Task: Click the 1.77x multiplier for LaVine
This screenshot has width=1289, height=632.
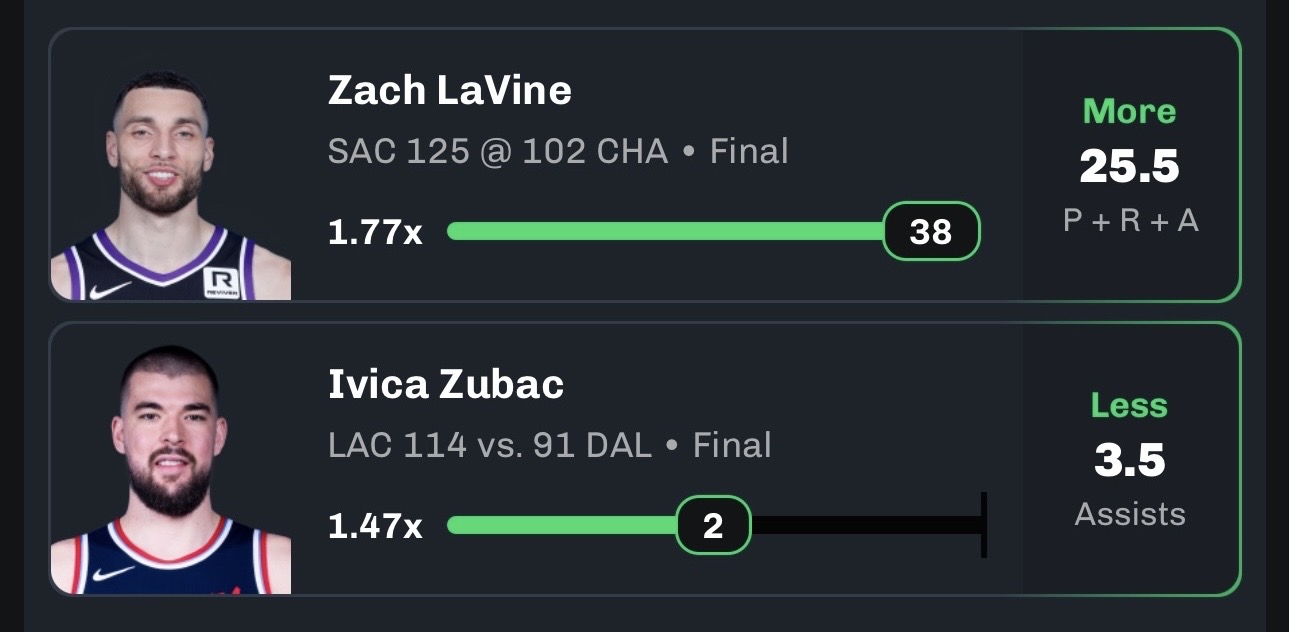Action: pos(375,233)
